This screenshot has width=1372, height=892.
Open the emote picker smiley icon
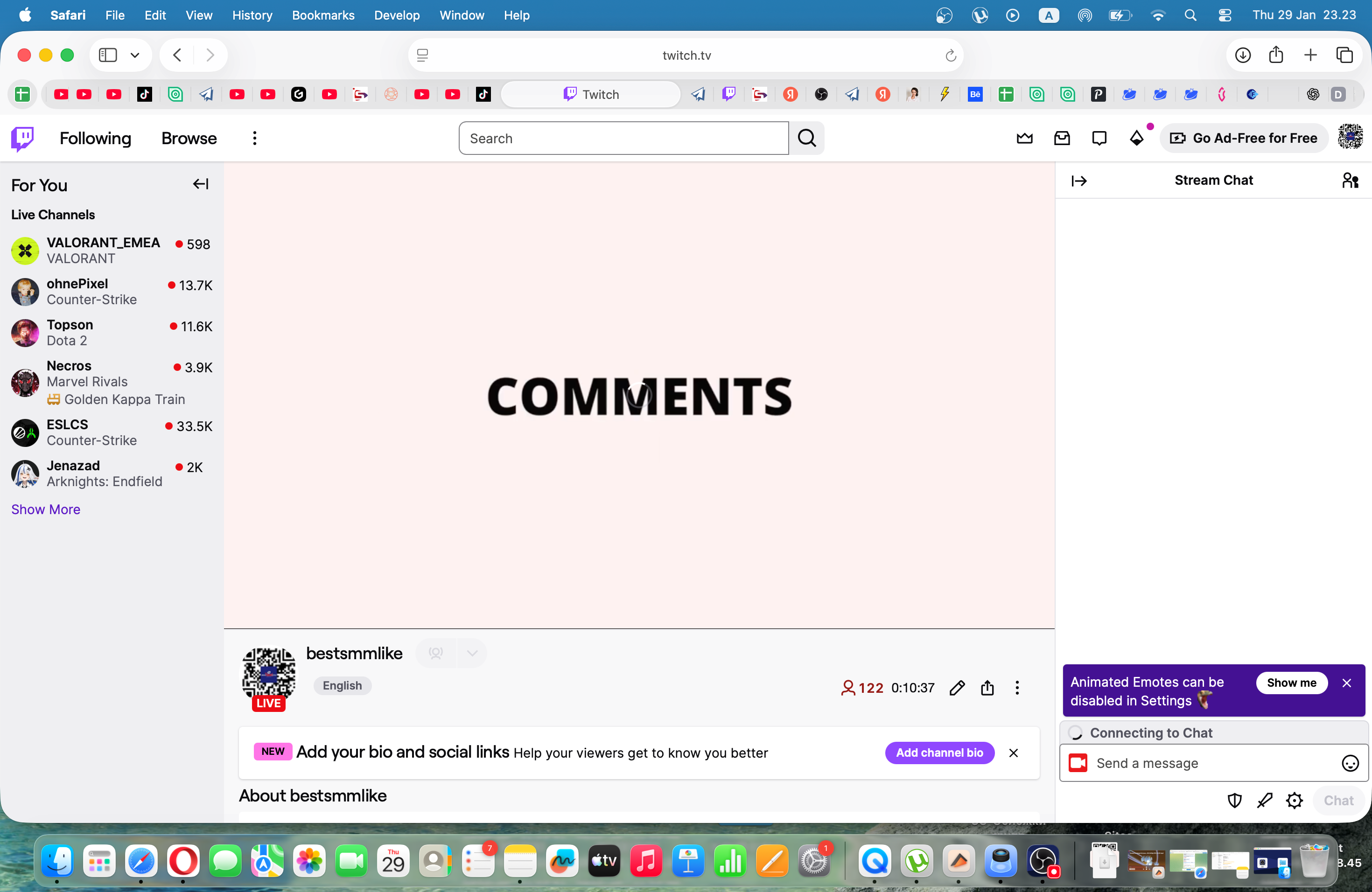click(1350, 763)
